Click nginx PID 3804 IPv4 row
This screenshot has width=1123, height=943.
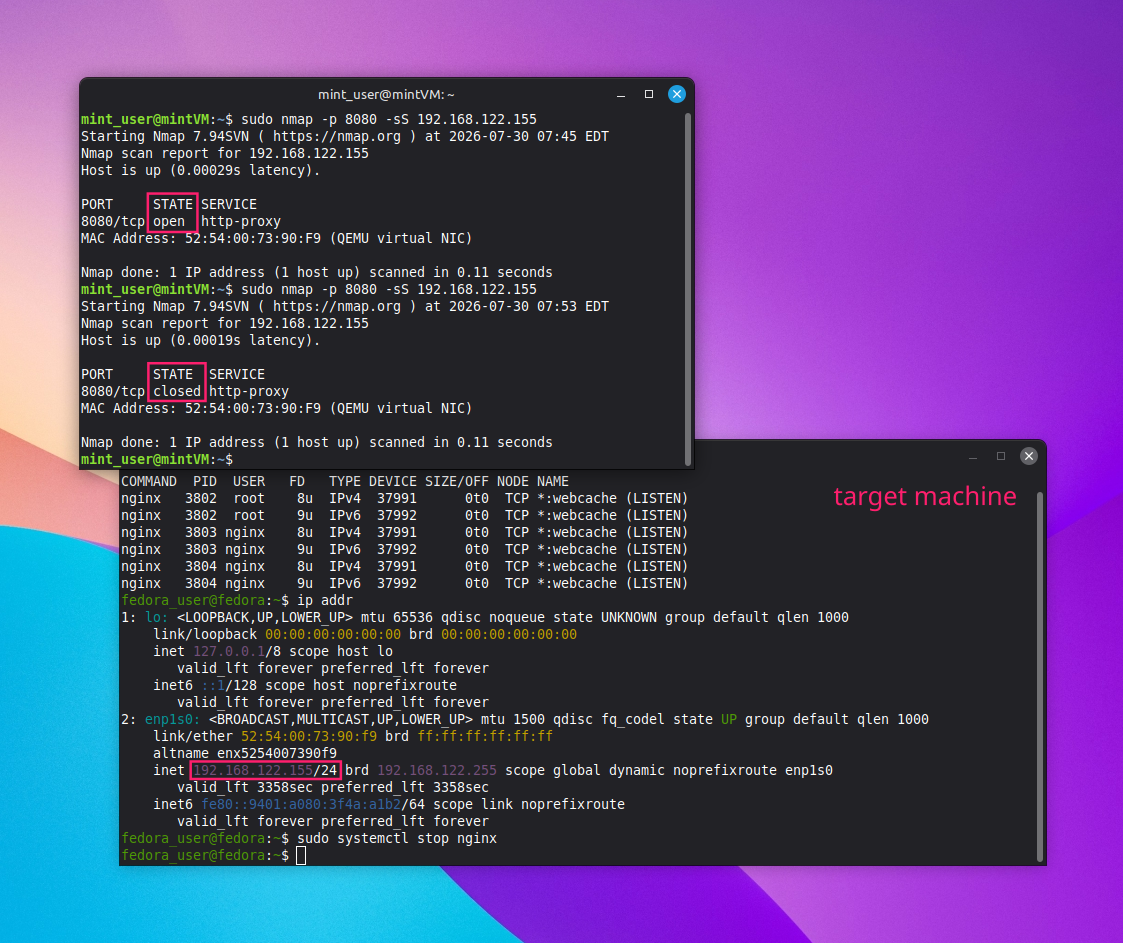pos(405,566)
